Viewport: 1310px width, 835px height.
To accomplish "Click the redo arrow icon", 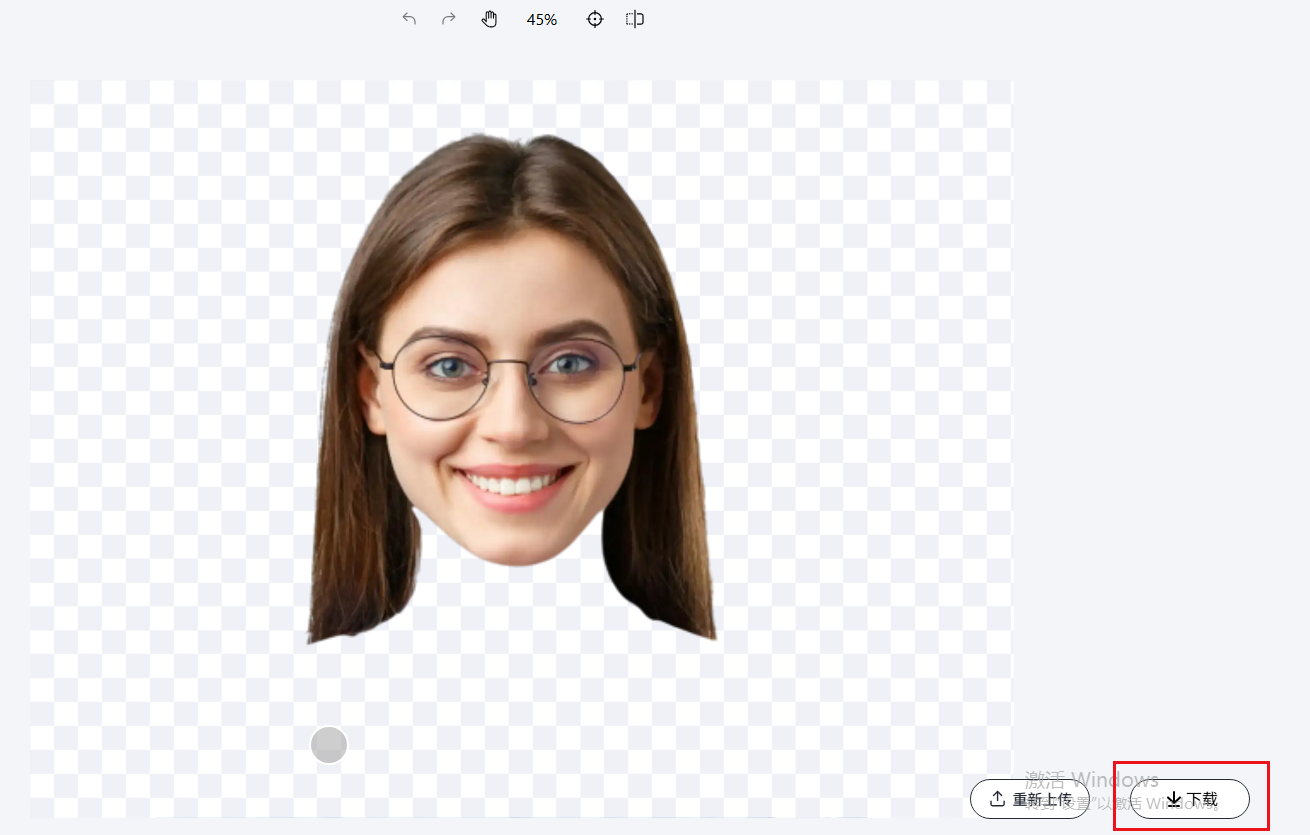I will coord(449,19).
